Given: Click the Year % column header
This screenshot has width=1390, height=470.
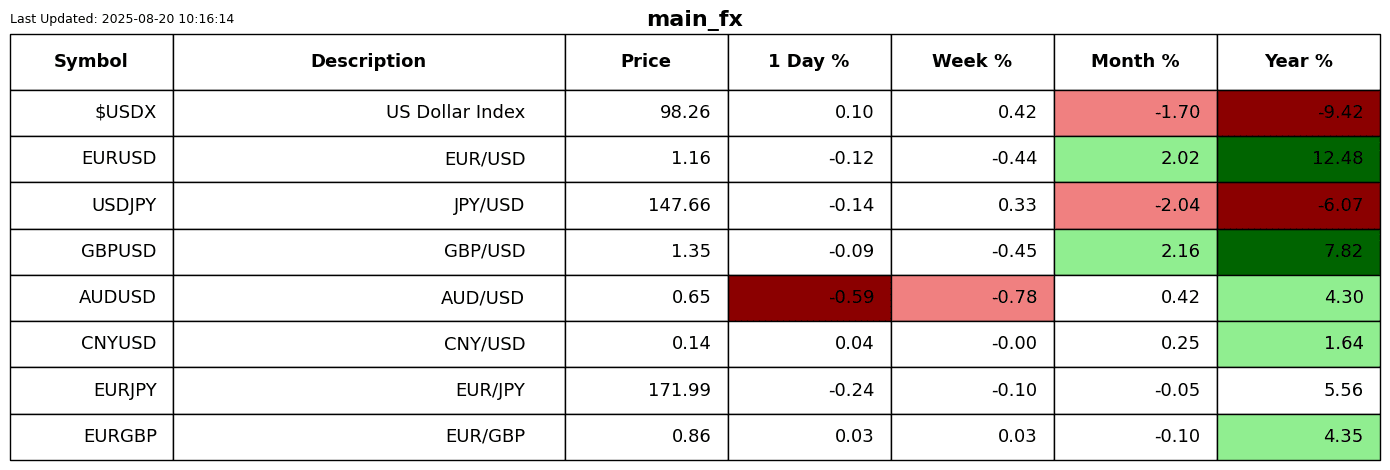Looking at the screenshot, I should [1298, 62].
